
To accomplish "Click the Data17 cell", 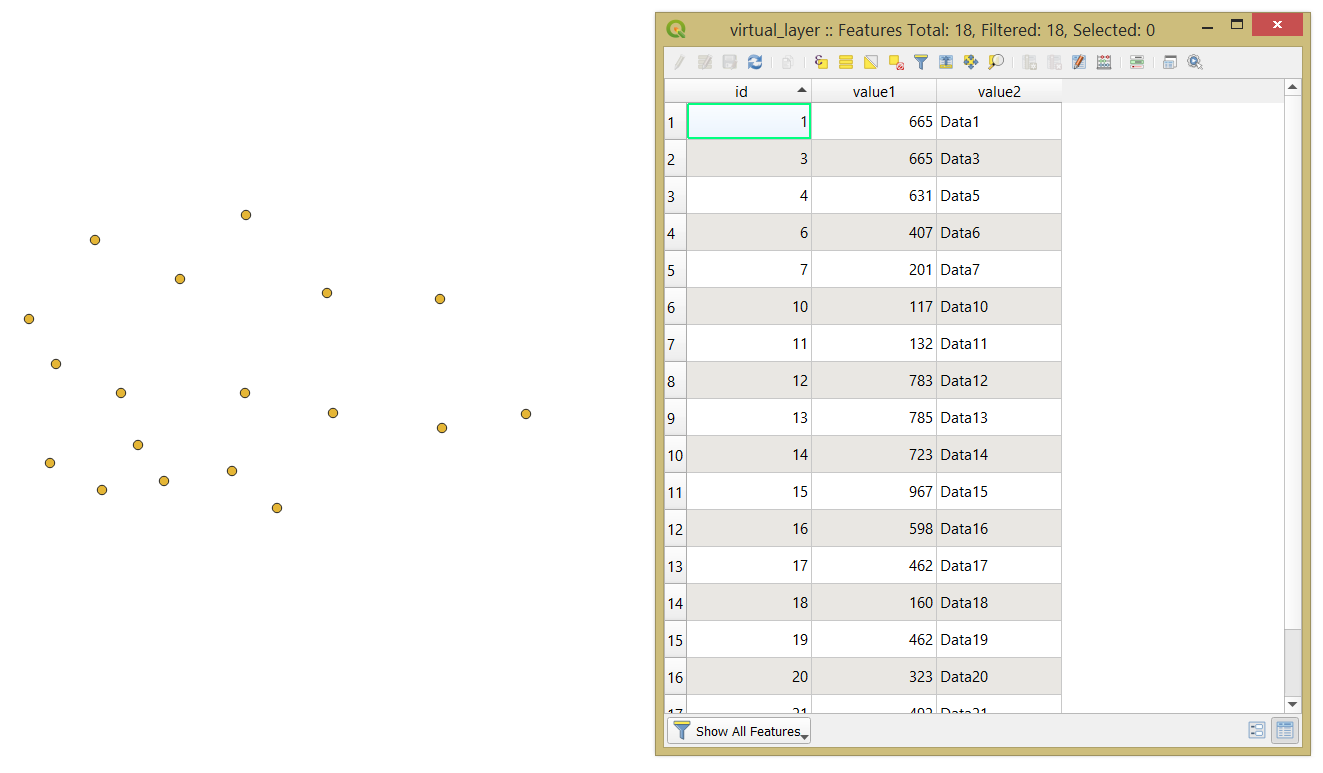I will [999, 566].
